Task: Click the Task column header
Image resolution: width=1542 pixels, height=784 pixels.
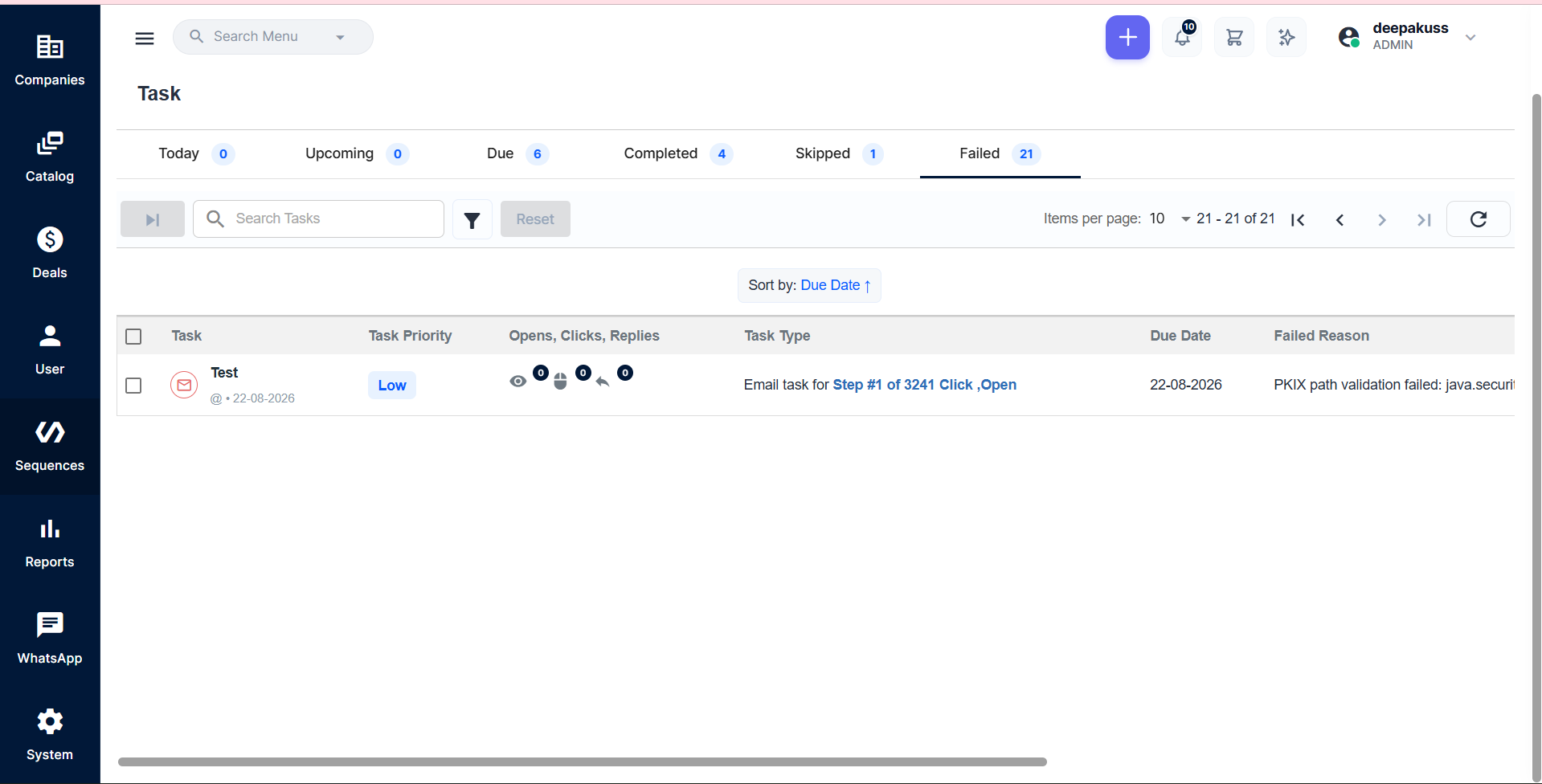Action: 186,336
